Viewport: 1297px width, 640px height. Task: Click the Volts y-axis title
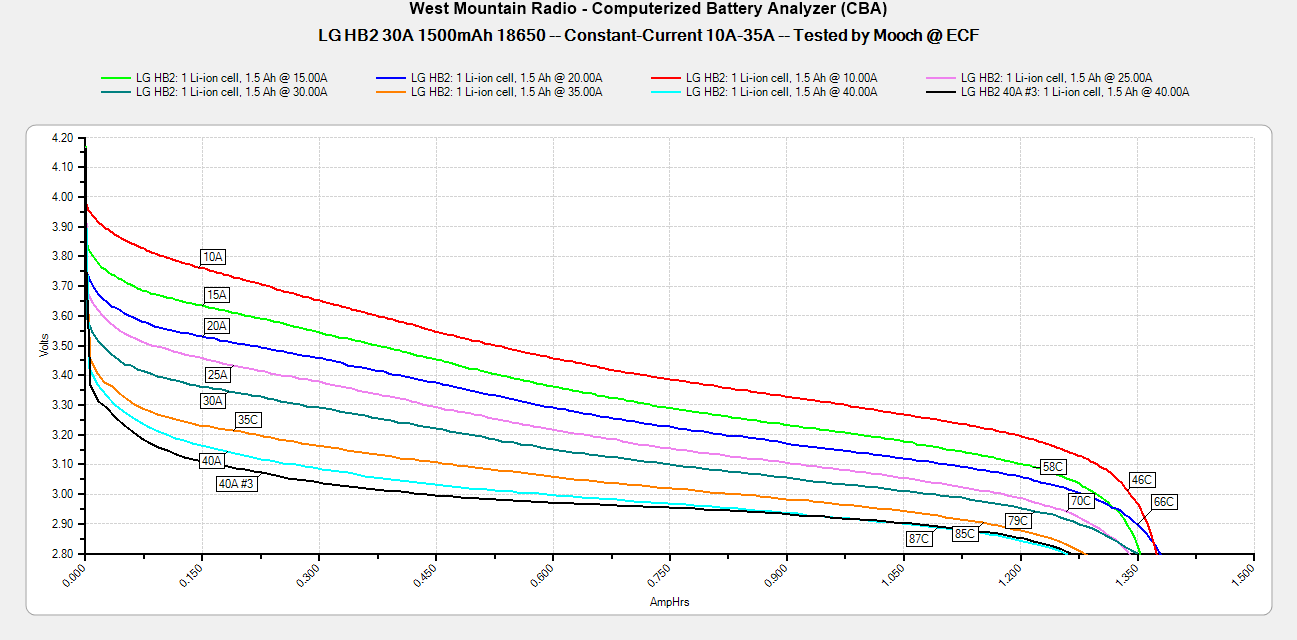[x=44, y=345]
